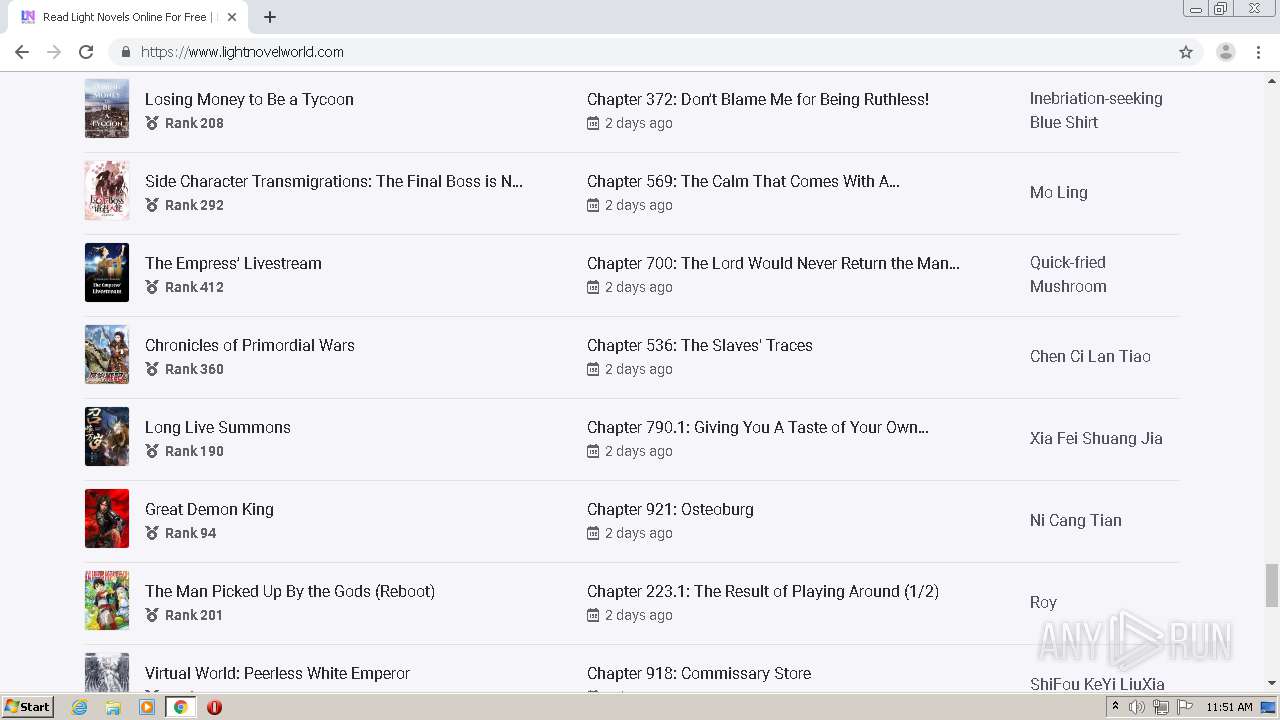Open the Chrome three-dot menu

1258,52
